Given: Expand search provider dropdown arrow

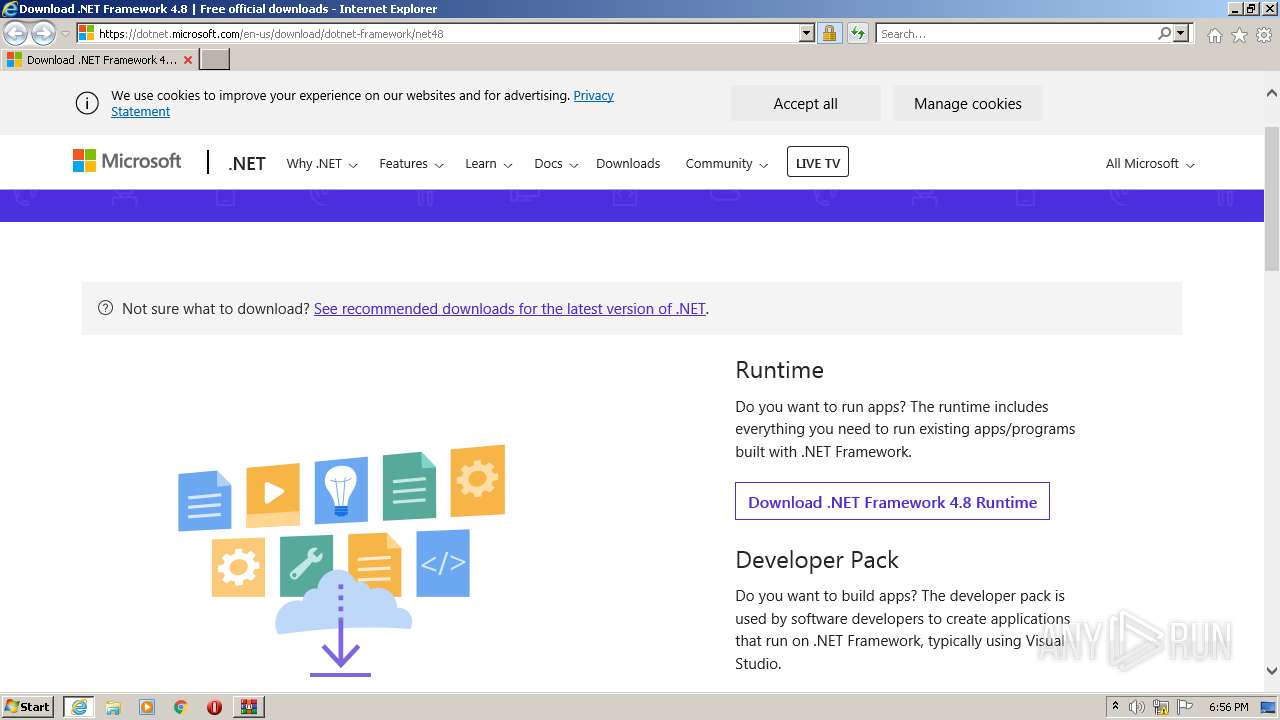Looking at the screenshot, I should [x=1181, y=34].
